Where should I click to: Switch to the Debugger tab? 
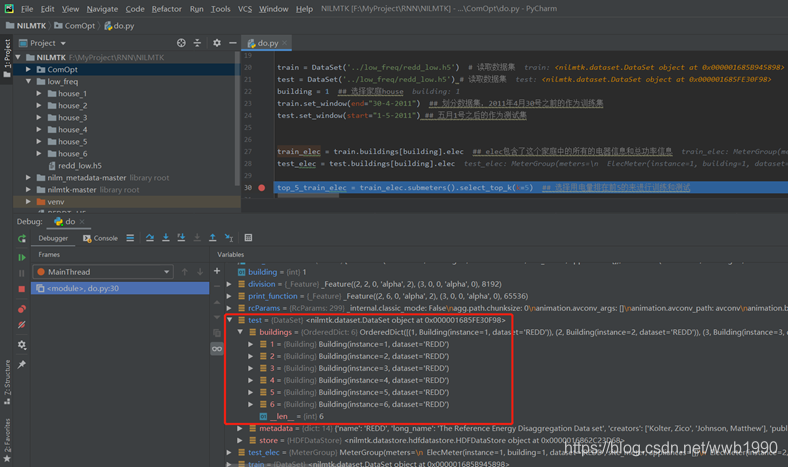tap(53, 238)
